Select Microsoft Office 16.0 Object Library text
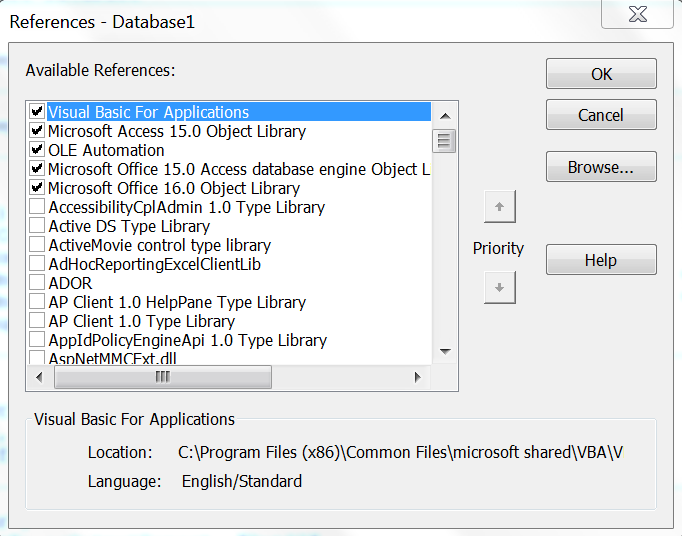Viewport: 682px width, 536px height. [174, 188]
